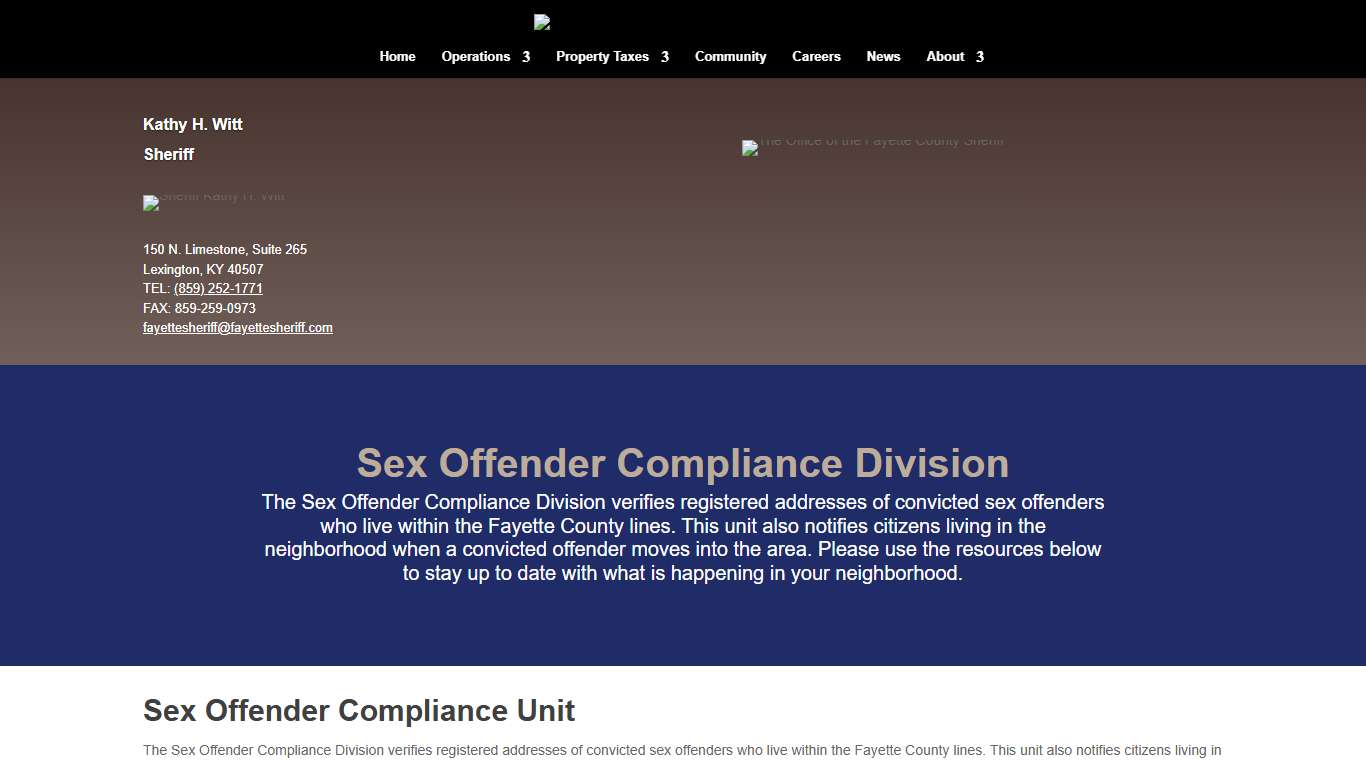The image size is (1366, 768).
Task: Expand the Property Taxes dropdown indicator
Action: pyautogui.click(x=665, y=57)
